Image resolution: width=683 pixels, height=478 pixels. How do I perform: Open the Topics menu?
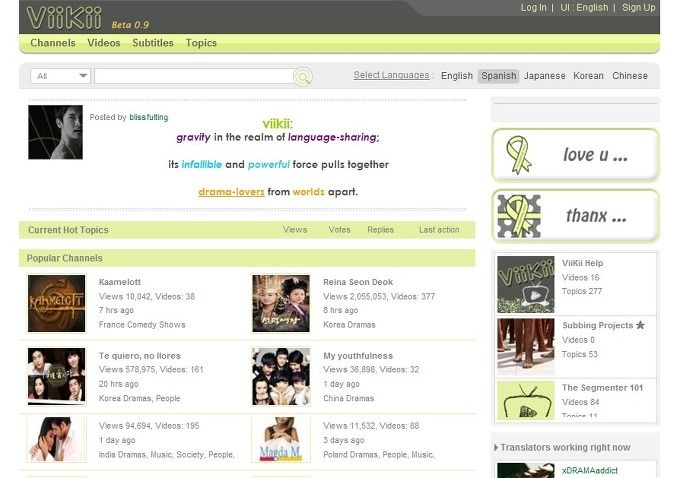[x=201, y=43]
